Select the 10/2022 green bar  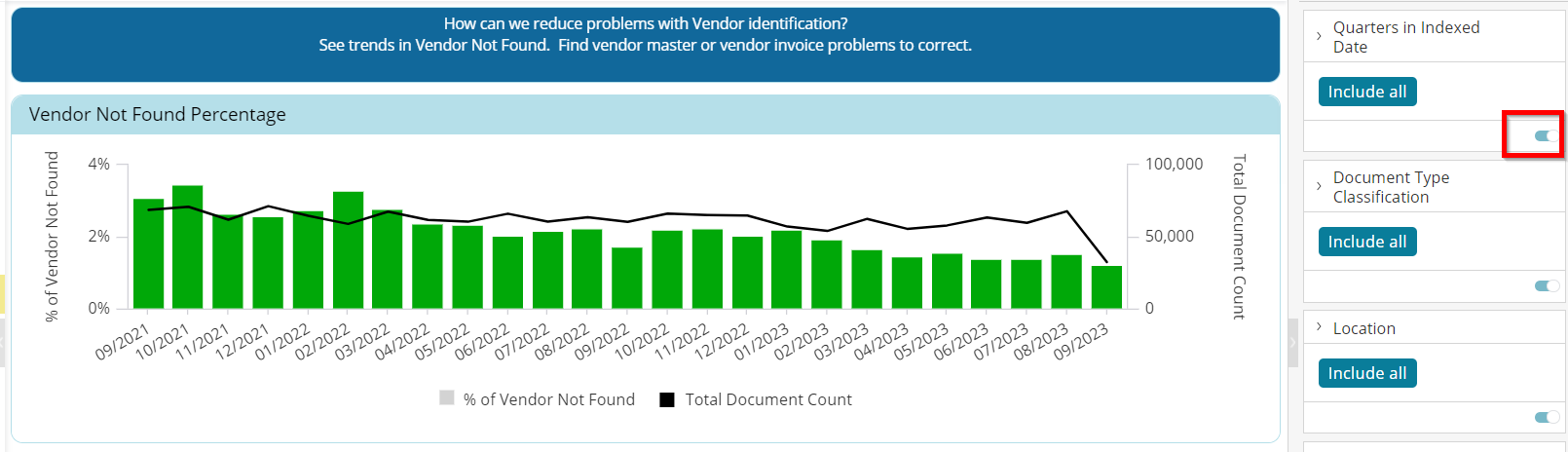pyautogui.click(x=667, y=270)
